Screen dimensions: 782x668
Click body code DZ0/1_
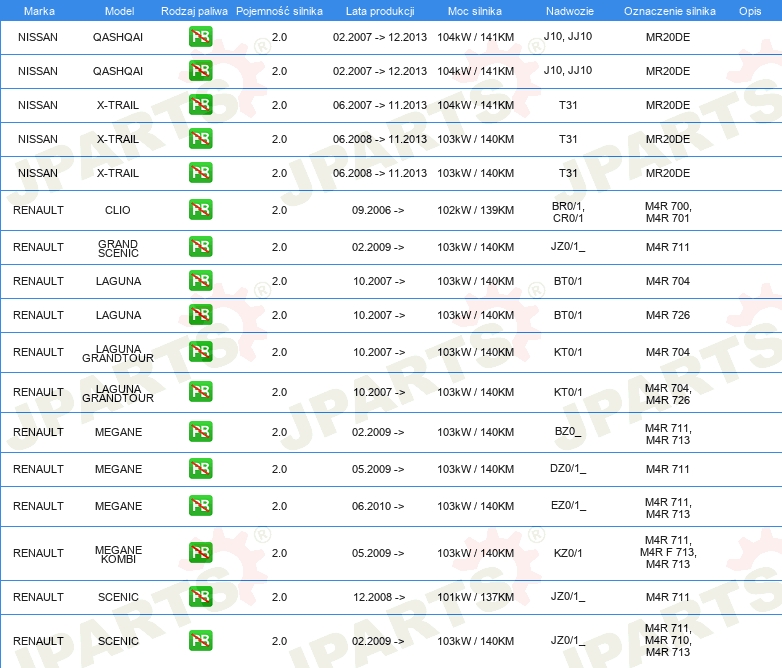568,468
